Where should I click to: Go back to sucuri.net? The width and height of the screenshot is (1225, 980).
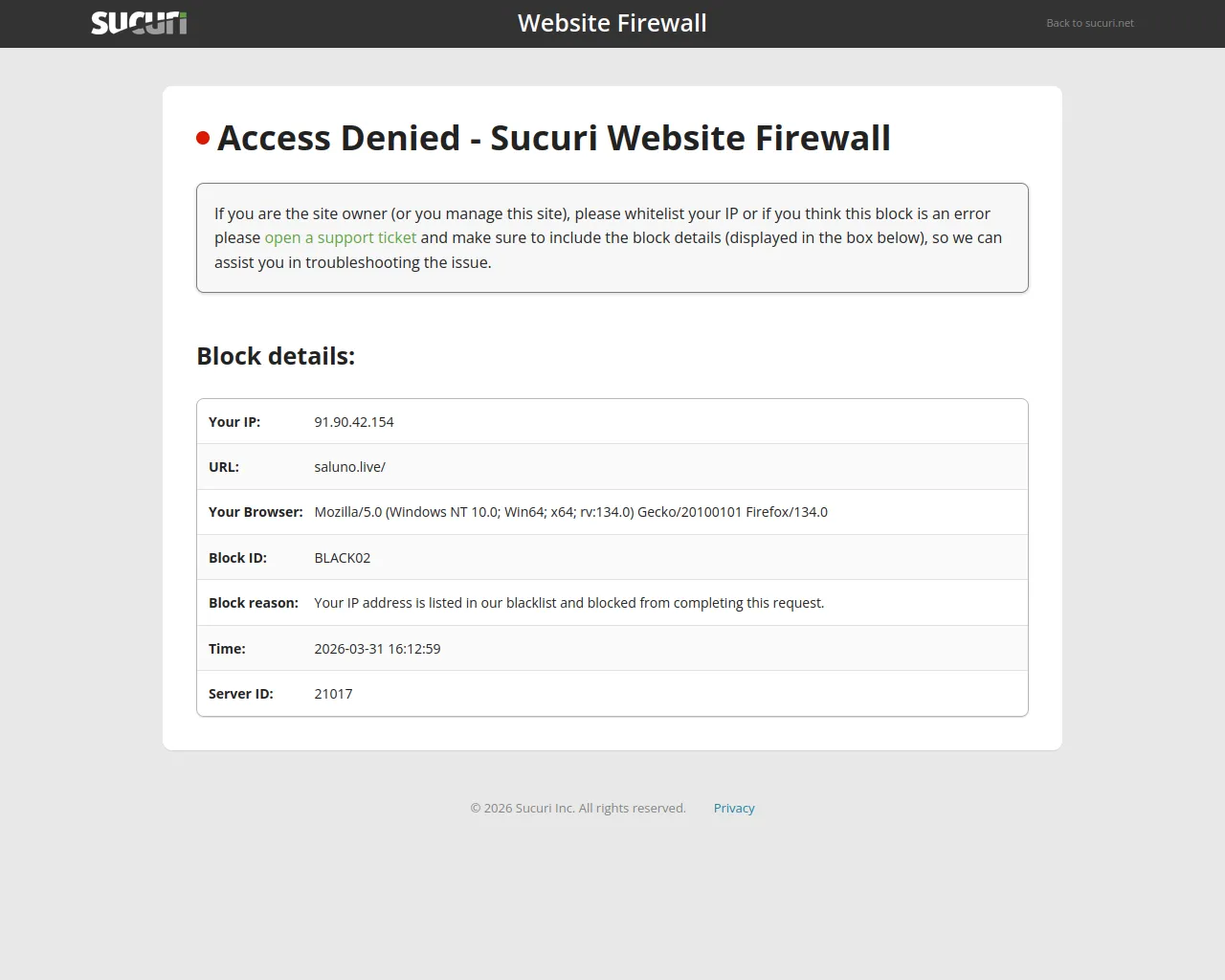1089,23
